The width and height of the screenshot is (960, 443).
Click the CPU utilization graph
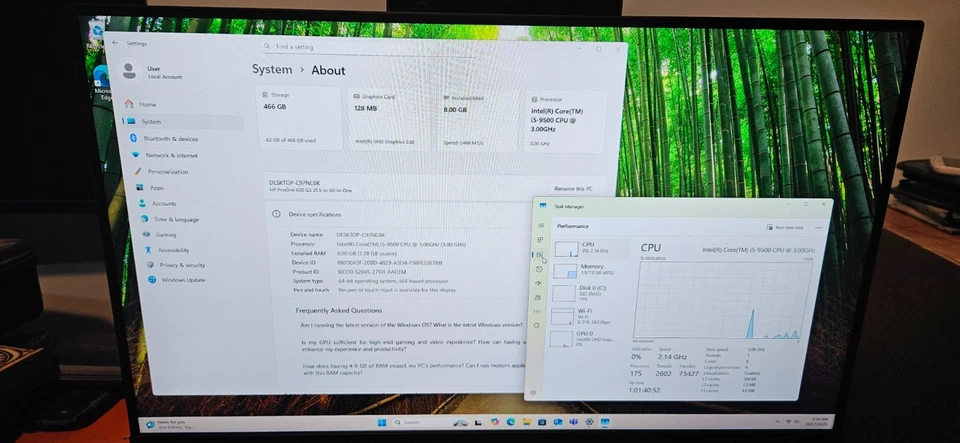tap(721, 300)
